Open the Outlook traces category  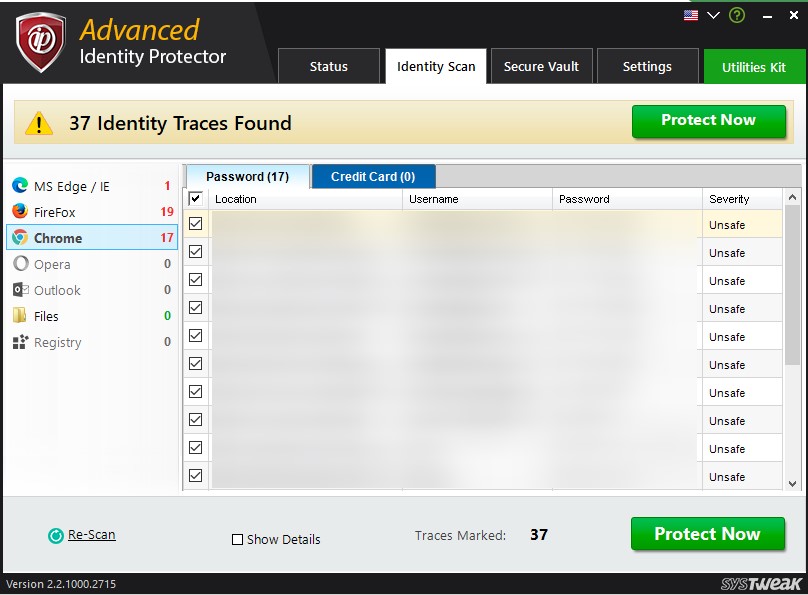[62, 290]
